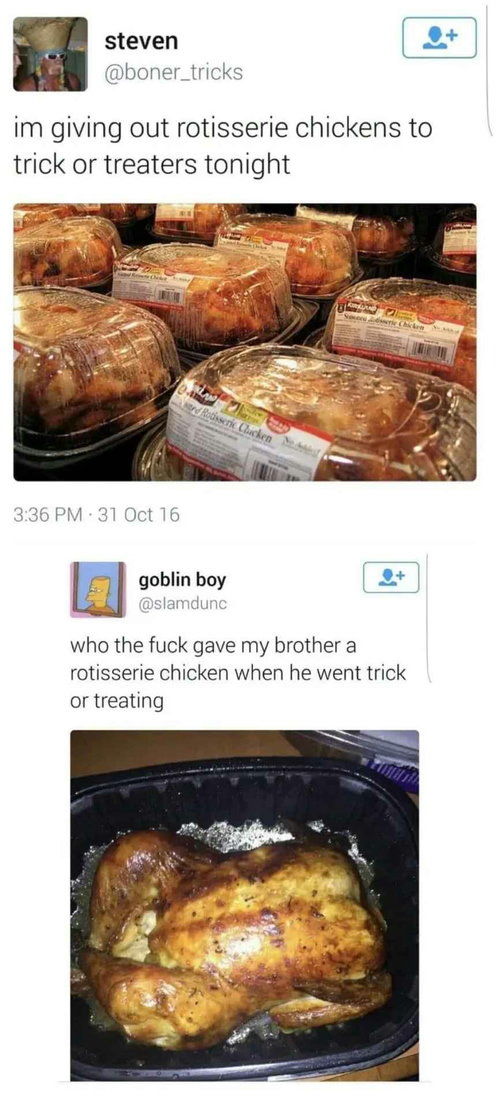Open the @slamdunc handle
The height and width of the screenshot is (1102, 500).
183,604
